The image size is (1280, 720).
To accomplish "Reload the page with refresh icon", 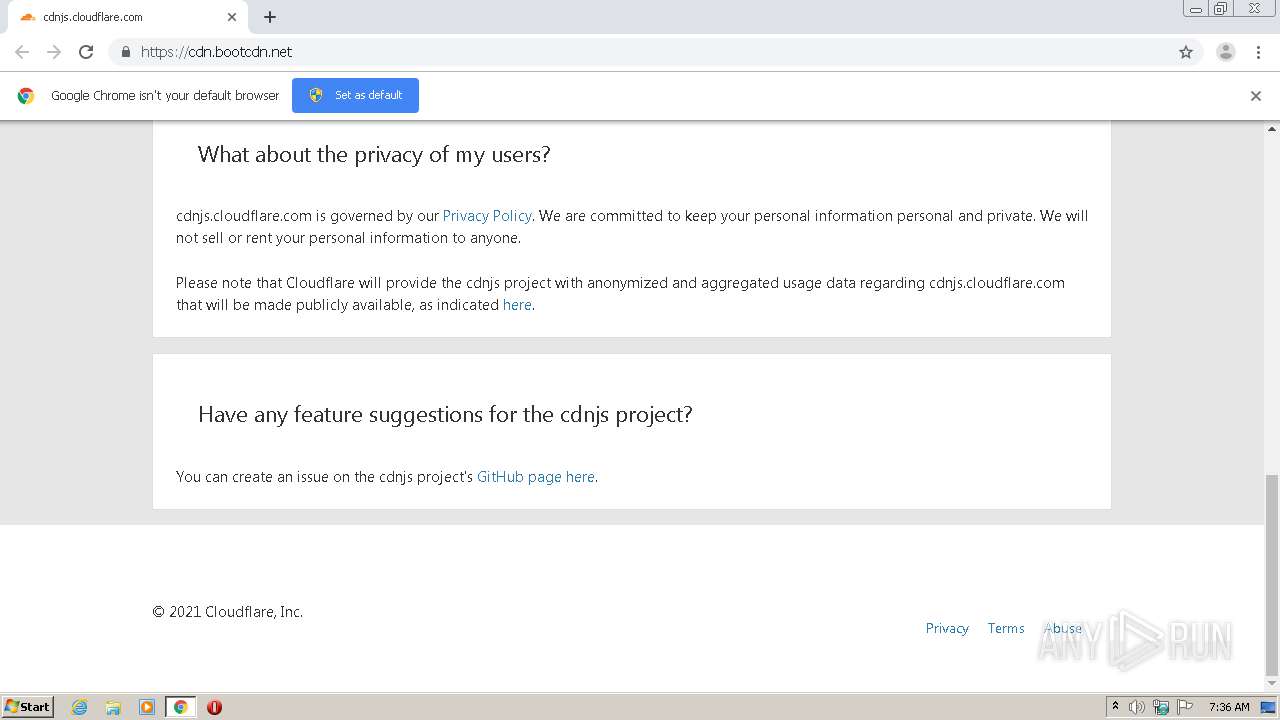I will click(x=86, y=52).
